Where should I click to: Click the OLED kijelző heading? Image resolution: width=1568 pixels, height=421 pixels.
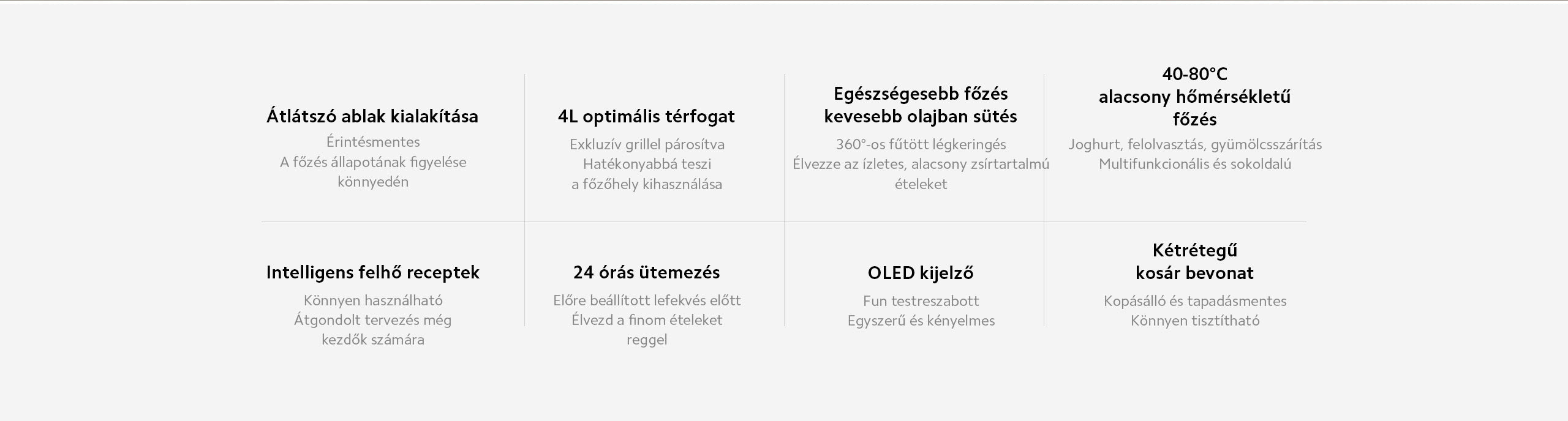921,273
